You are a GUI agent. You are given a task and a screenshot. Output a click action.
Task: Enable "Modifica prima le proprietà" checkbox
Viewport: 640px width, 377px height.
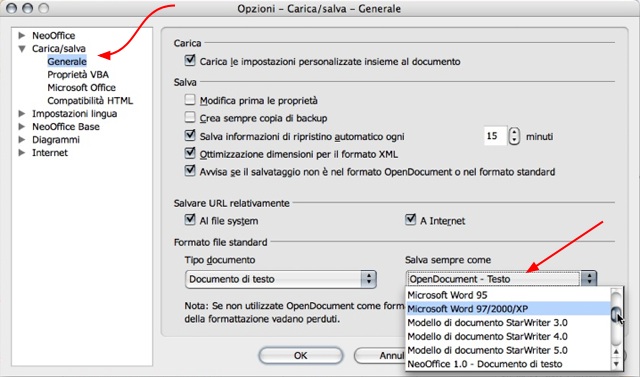point(190,100)
